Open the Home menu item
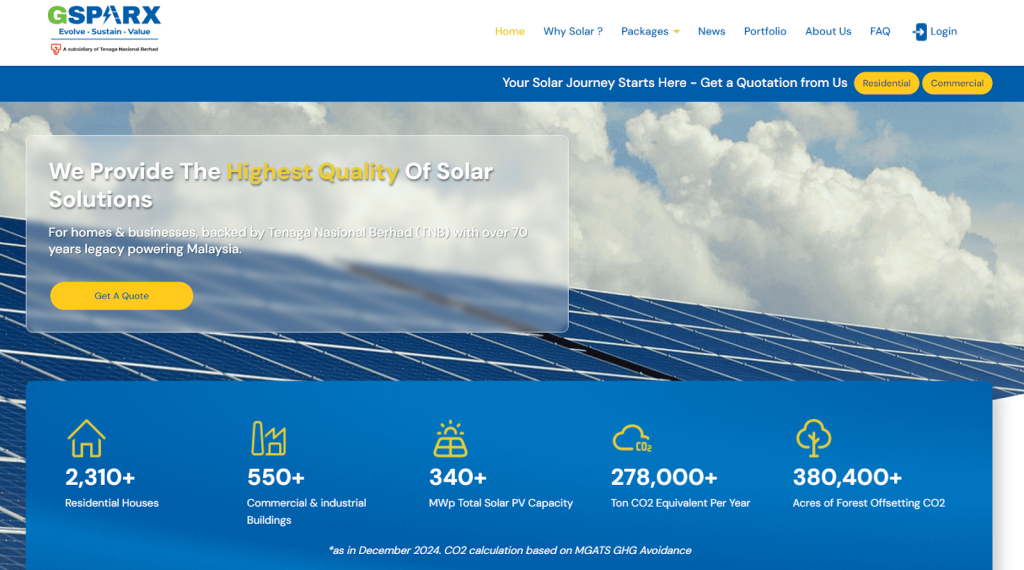This screenshot has width=1024, height=570. pos(509,32)
